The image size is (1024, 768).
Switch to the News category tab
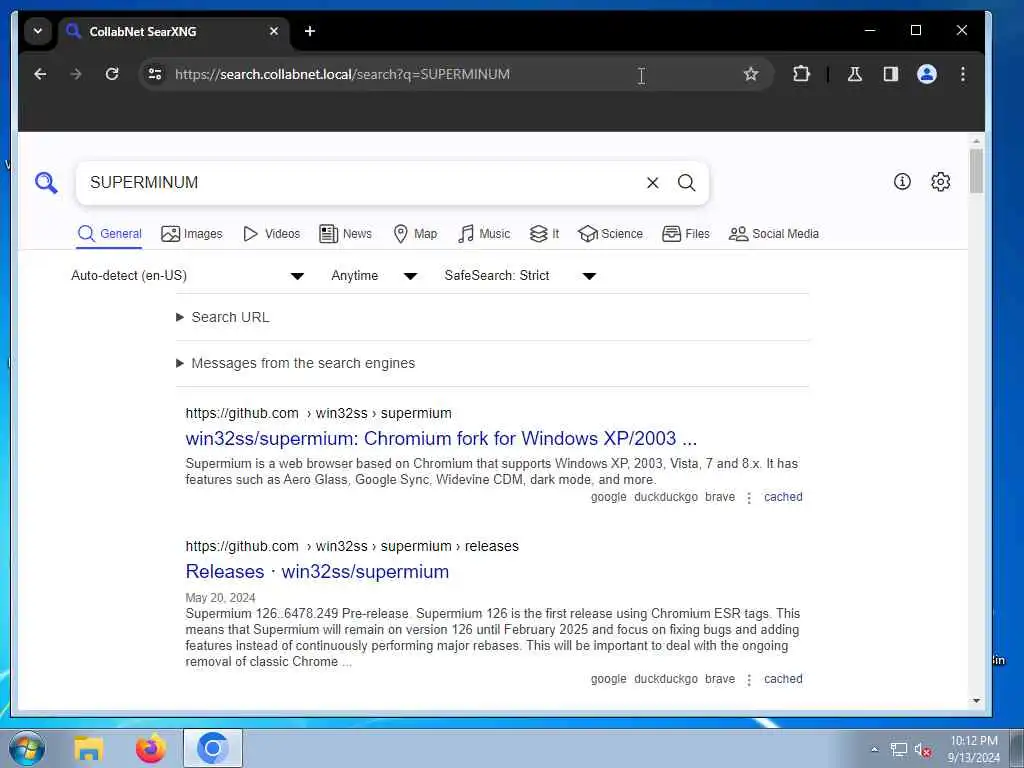pos(345,234)
